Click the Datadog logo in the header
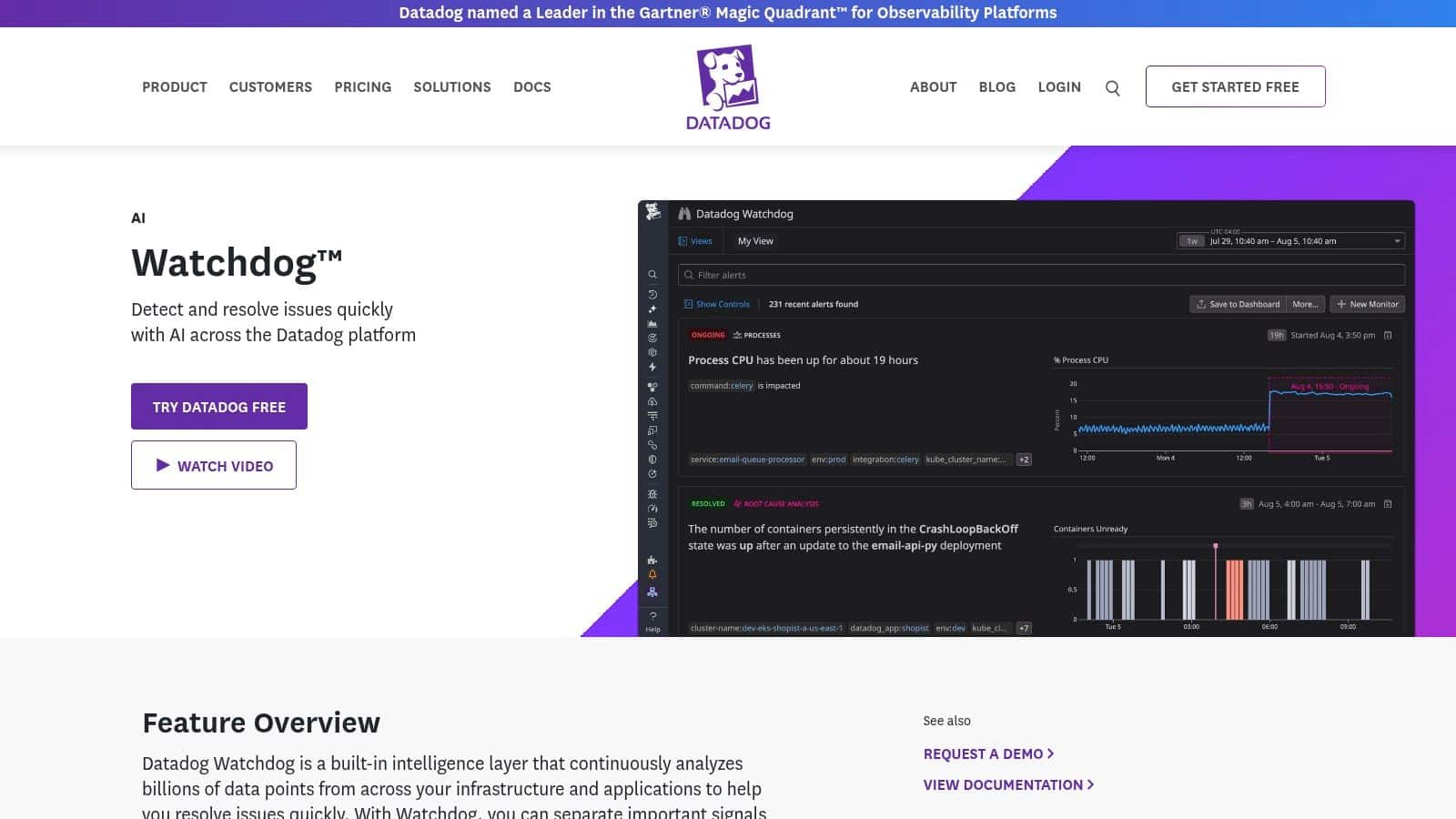Image resolution: width=1456 pixels, height=819 pixels. click(727, 87)
